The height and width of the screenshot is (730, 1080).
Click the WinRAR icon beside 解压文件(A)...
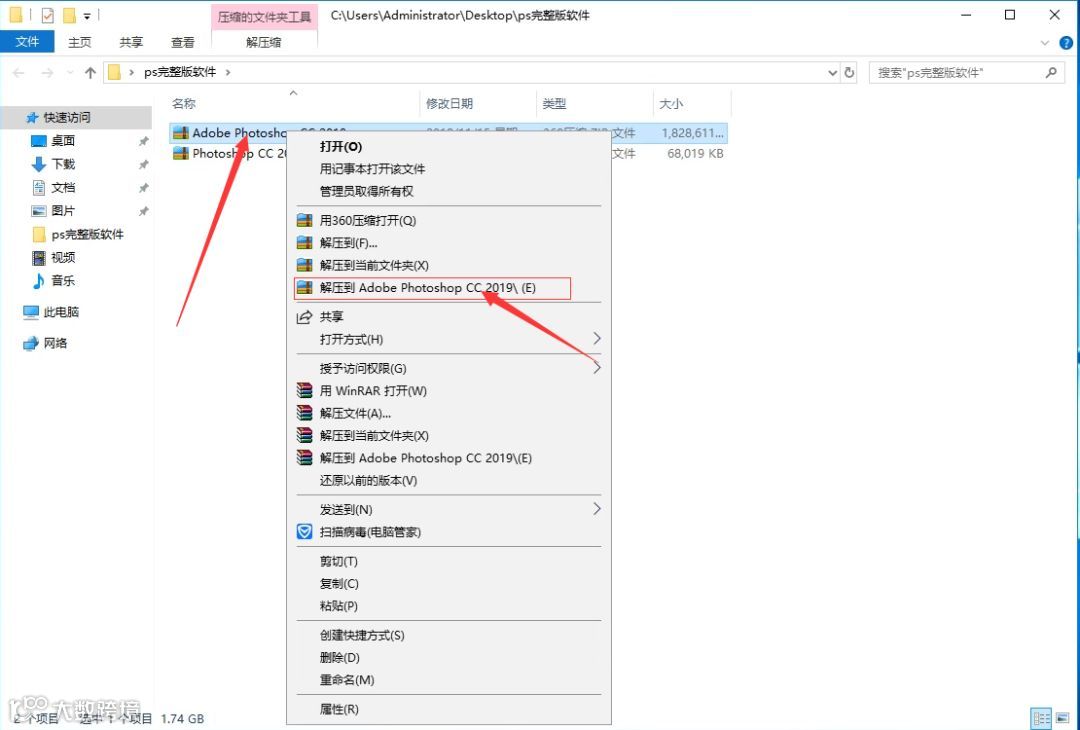coord(304,413)
